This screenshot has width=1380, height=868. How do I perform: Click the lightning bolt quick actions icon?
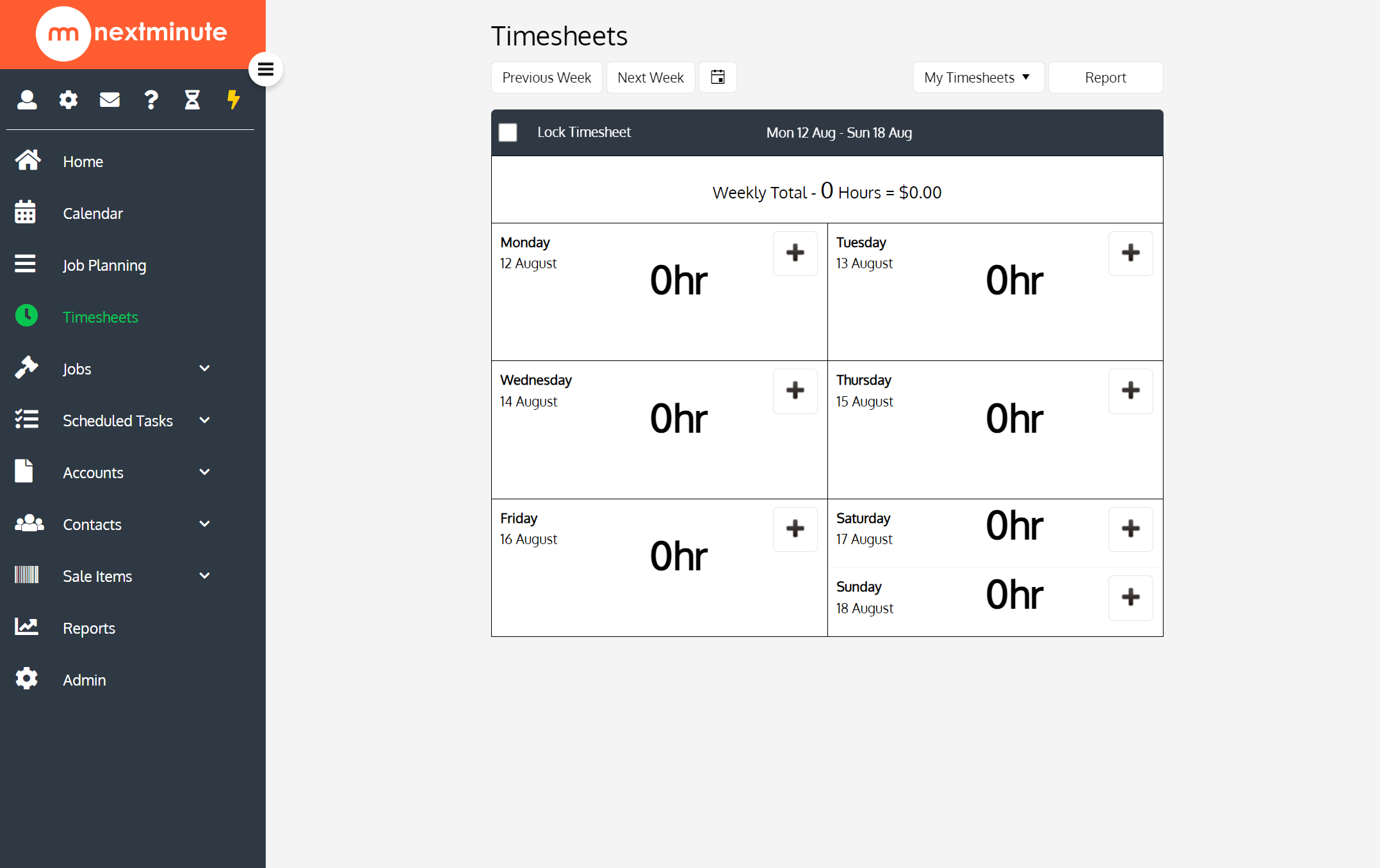(233, 99)
